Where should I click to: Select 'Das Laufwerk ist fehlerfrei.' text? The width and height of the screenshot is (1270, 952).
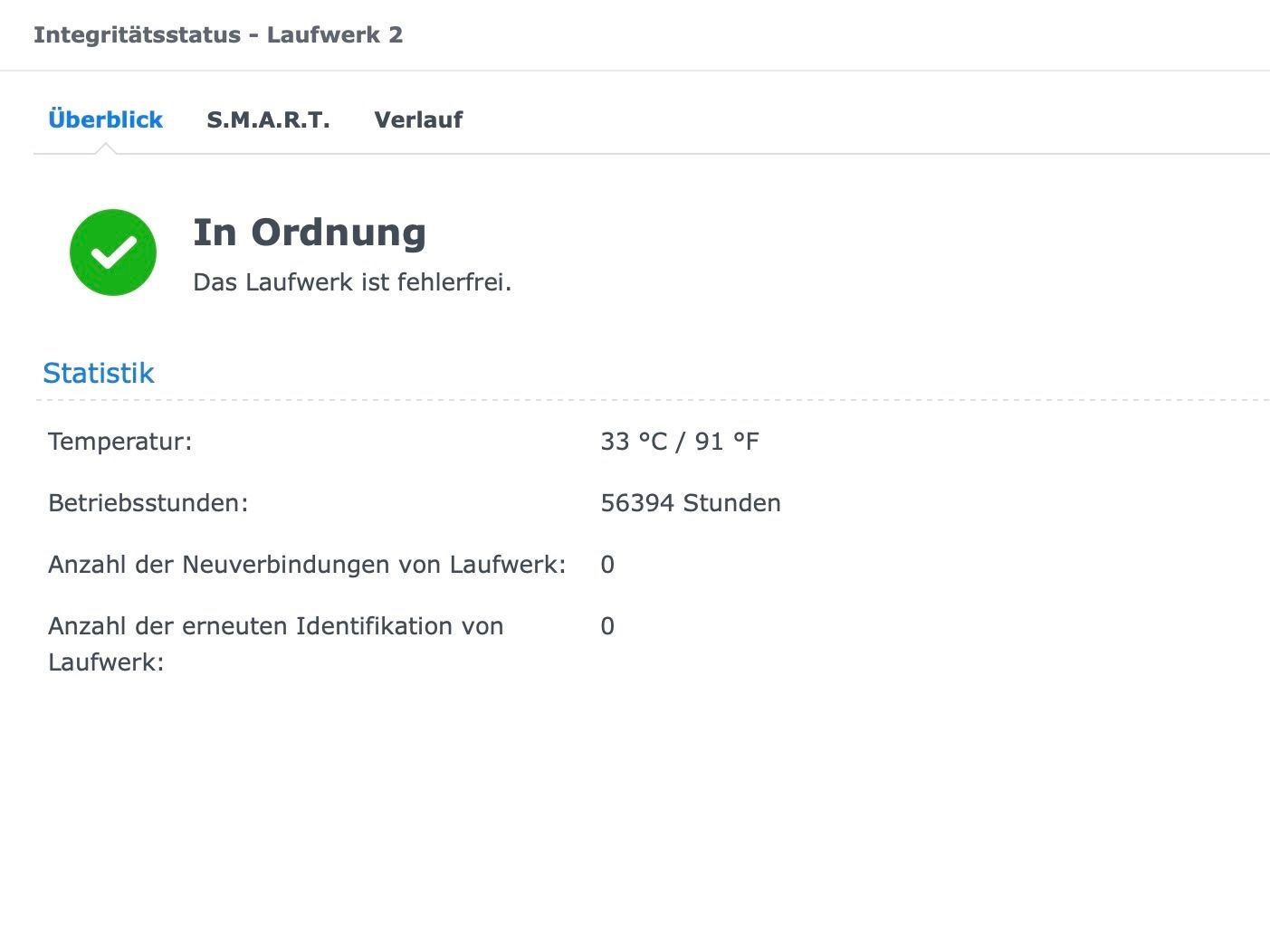pyautogui.click(x=352, y=282)
